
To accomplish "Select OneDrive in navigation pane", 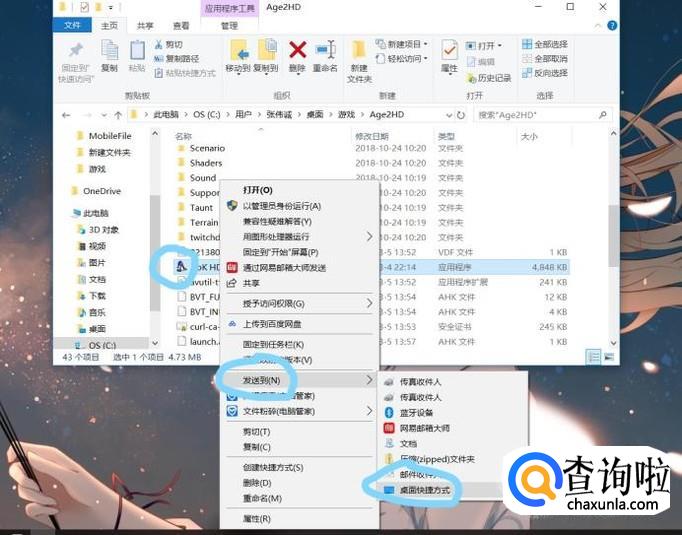I will point(102,191).
